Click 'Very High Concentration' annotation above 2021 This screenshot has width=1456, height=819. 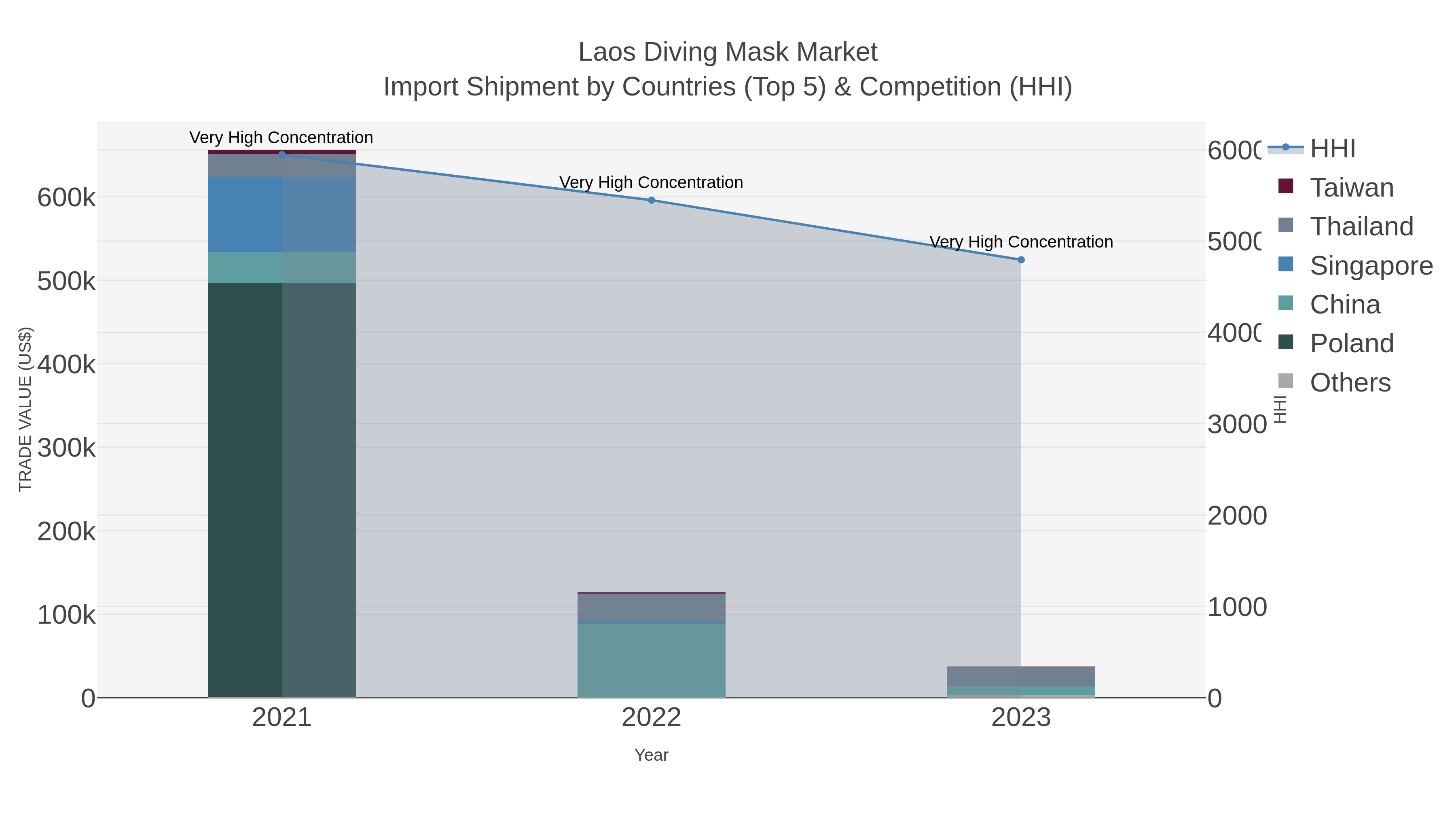(x=281, y=138)
